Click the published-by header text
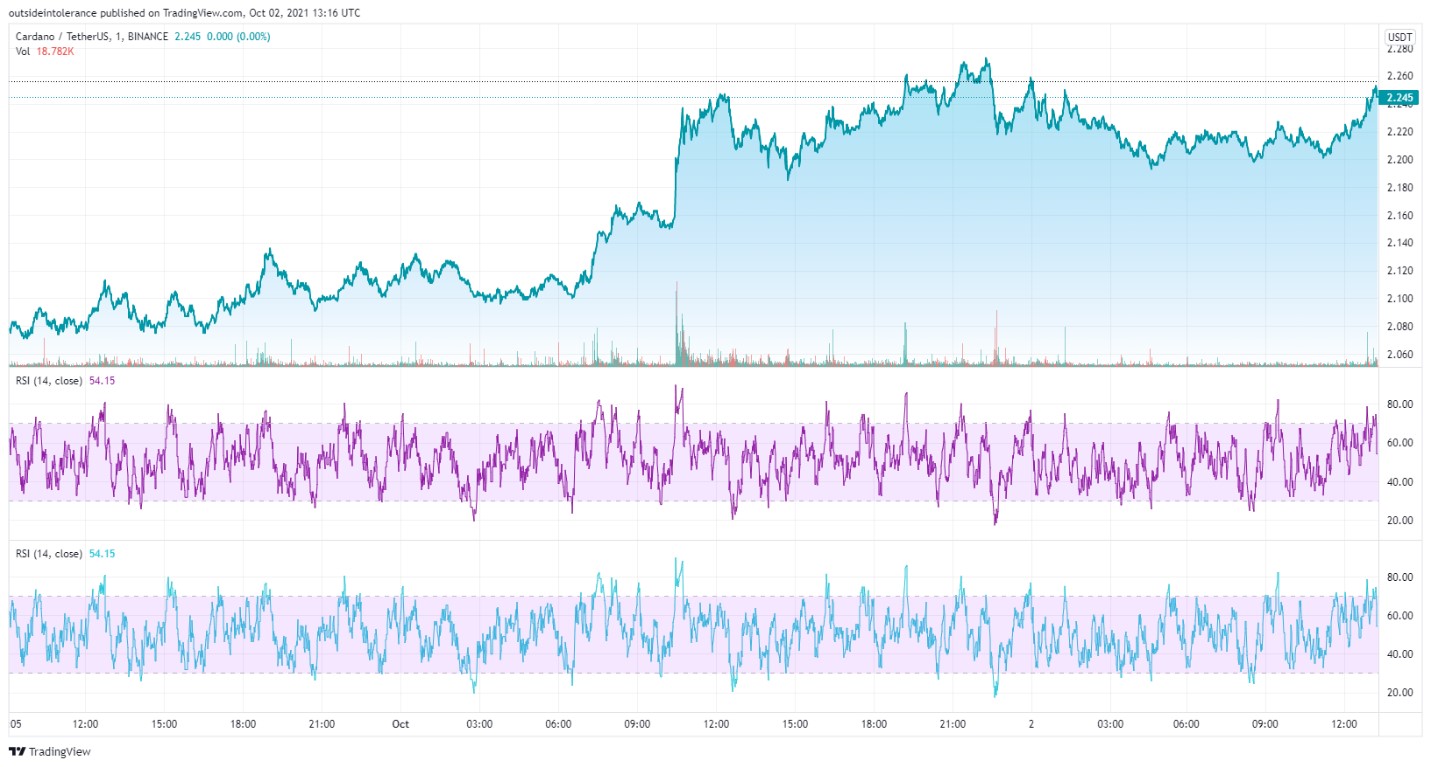The width and height of the screenshot is (1431, 767). (x=184, y=13)
